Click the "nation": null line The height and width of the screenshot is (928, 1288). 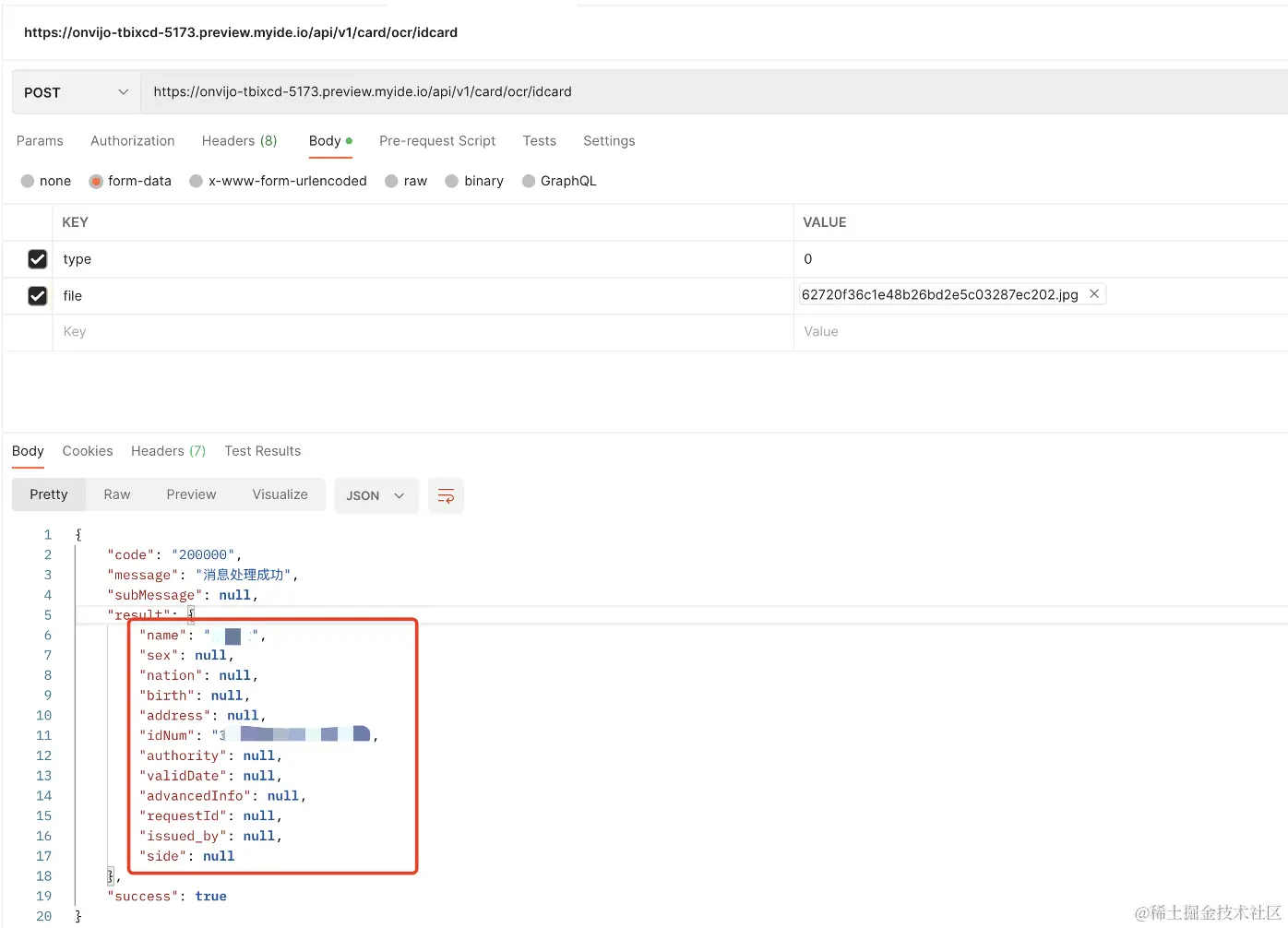198,676
